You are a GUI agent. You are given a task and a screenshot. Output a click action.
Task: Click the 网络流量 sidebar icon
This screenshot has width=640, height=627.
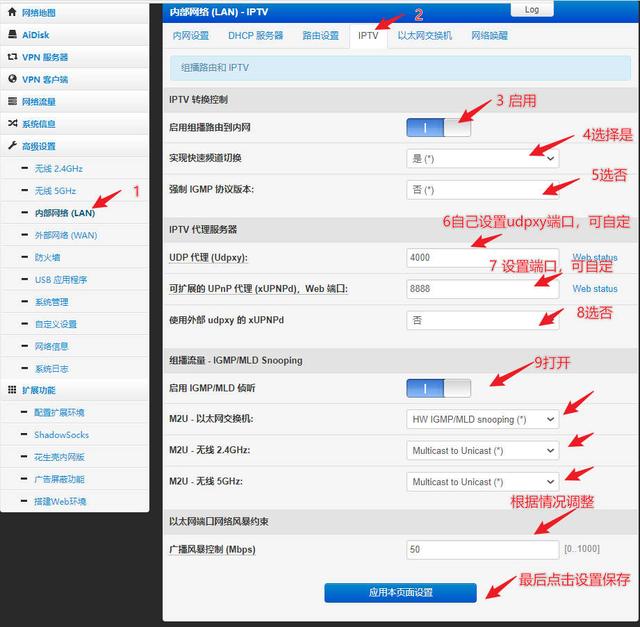13,101
